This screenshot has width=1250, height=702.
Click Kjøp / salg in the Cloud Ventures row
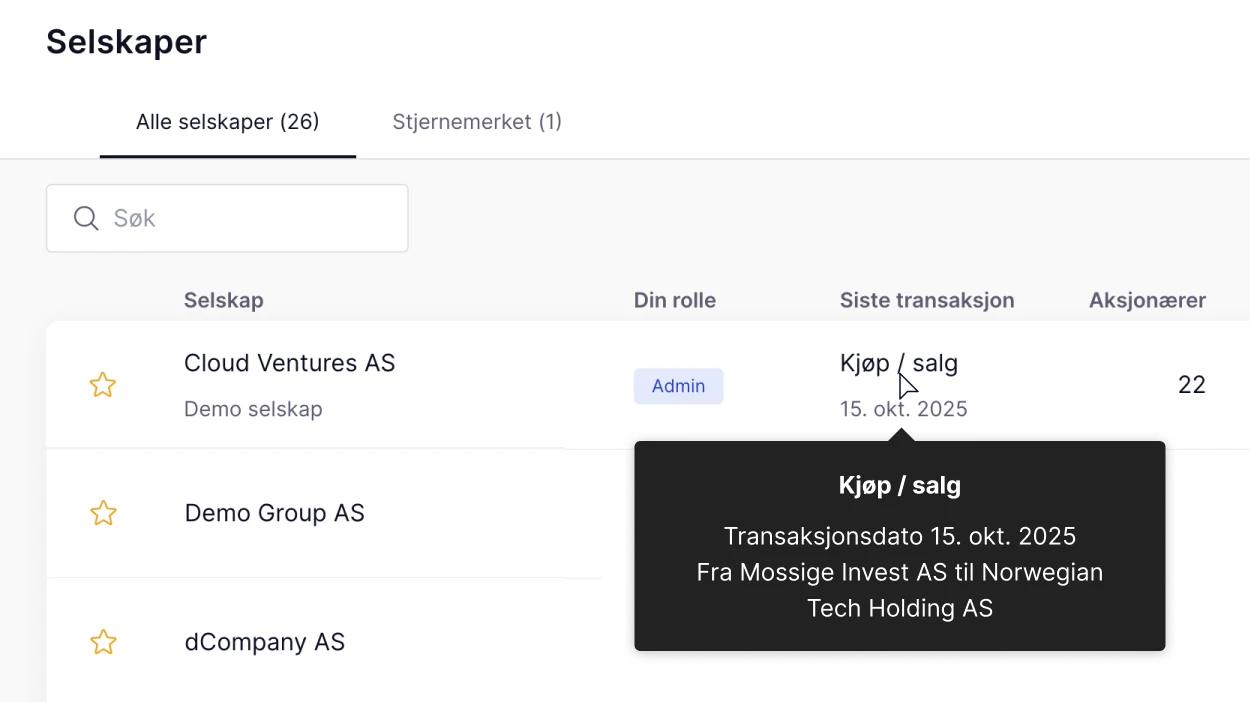[x=898, y=363]
